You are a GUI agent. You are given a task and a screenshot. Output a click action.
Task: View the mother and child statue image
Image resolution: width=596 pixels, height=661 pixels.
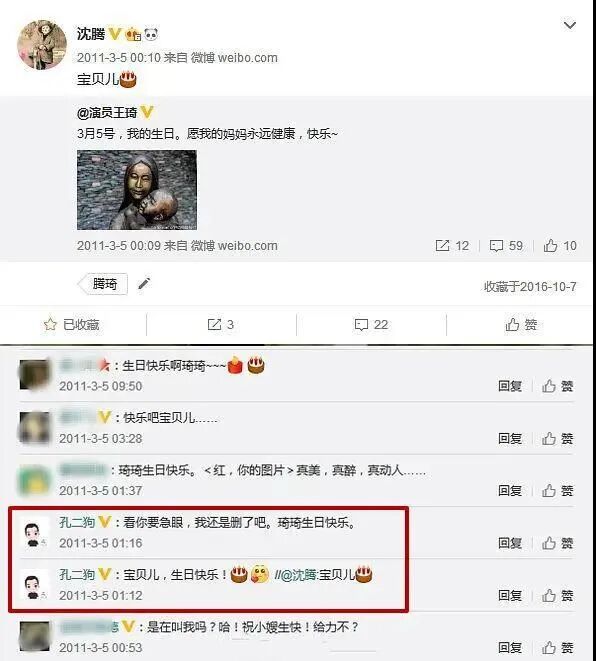(137, 190)
